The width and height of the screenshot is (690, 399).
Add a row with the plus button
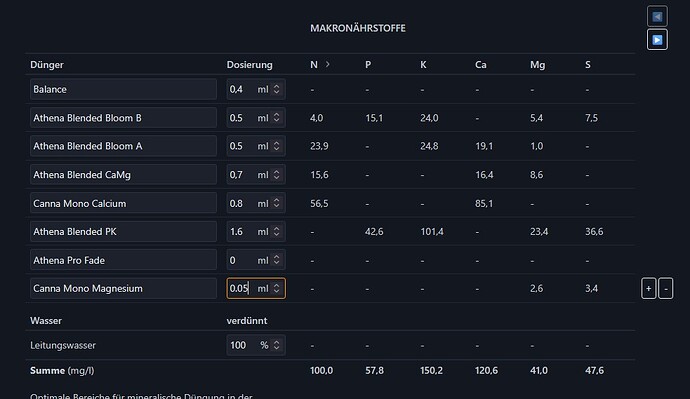[x=649, y=289]
